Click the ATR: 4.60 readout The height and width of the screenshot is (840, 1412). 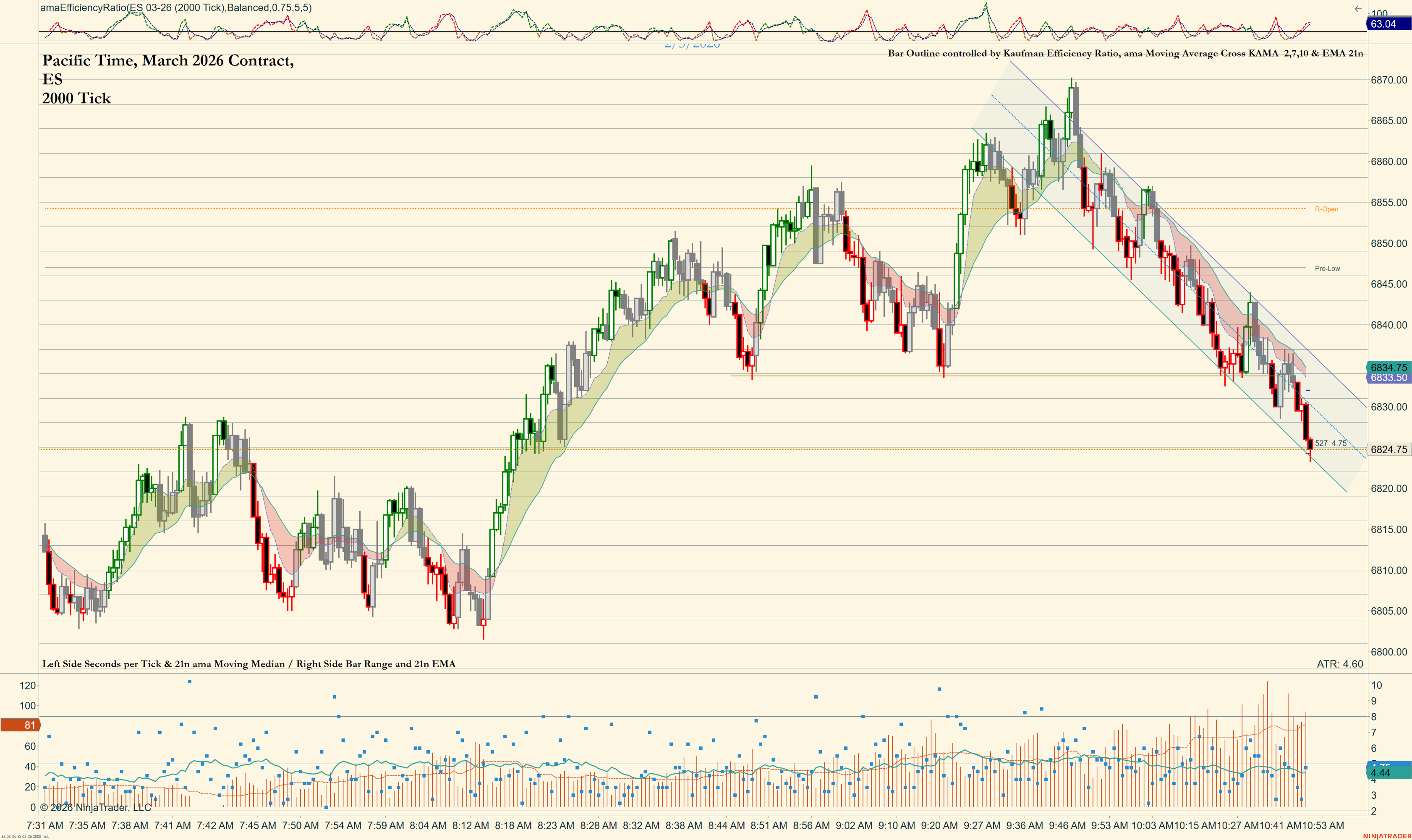point(1339,664)
